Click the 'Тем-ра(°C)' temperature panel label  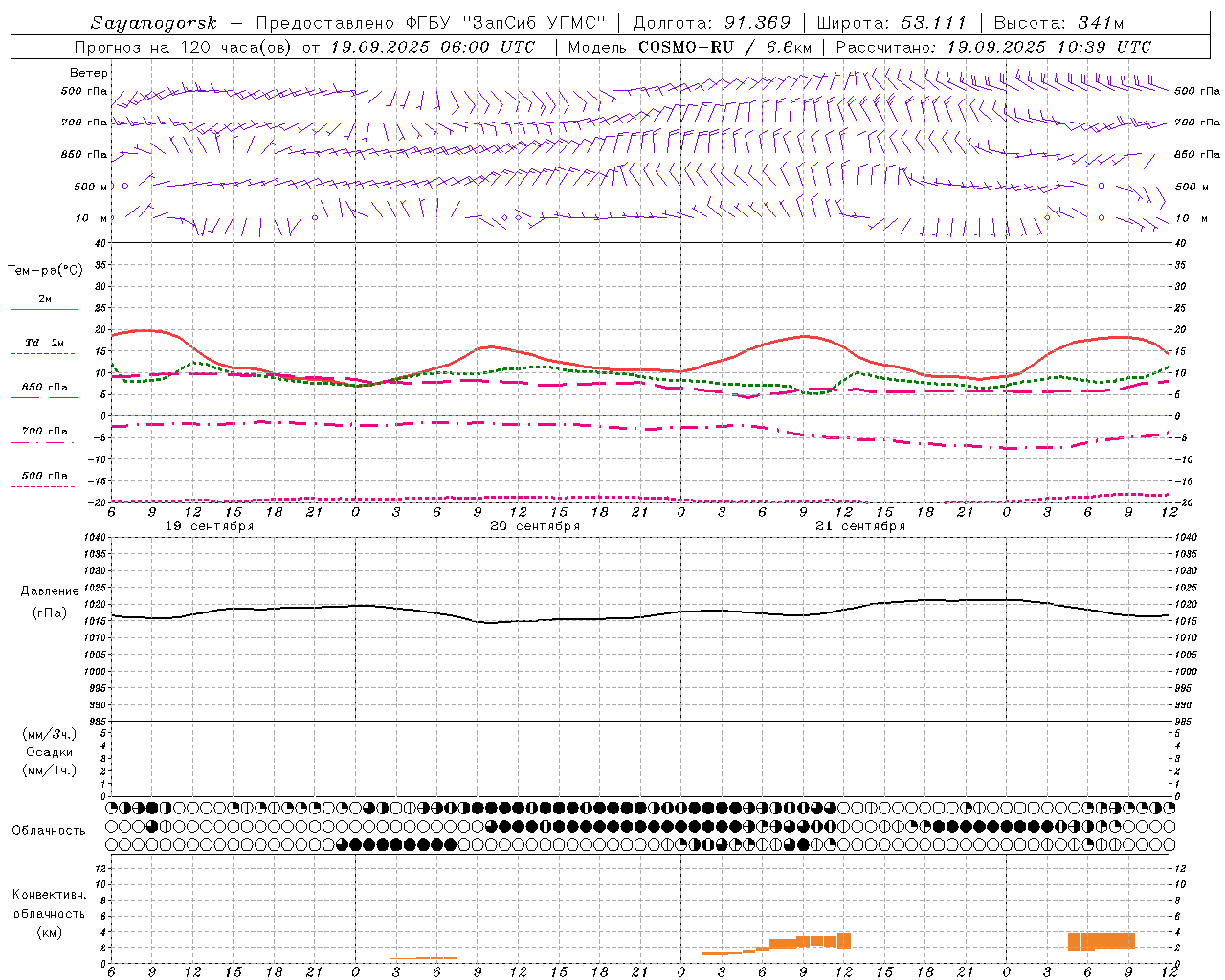pos(45,271)
